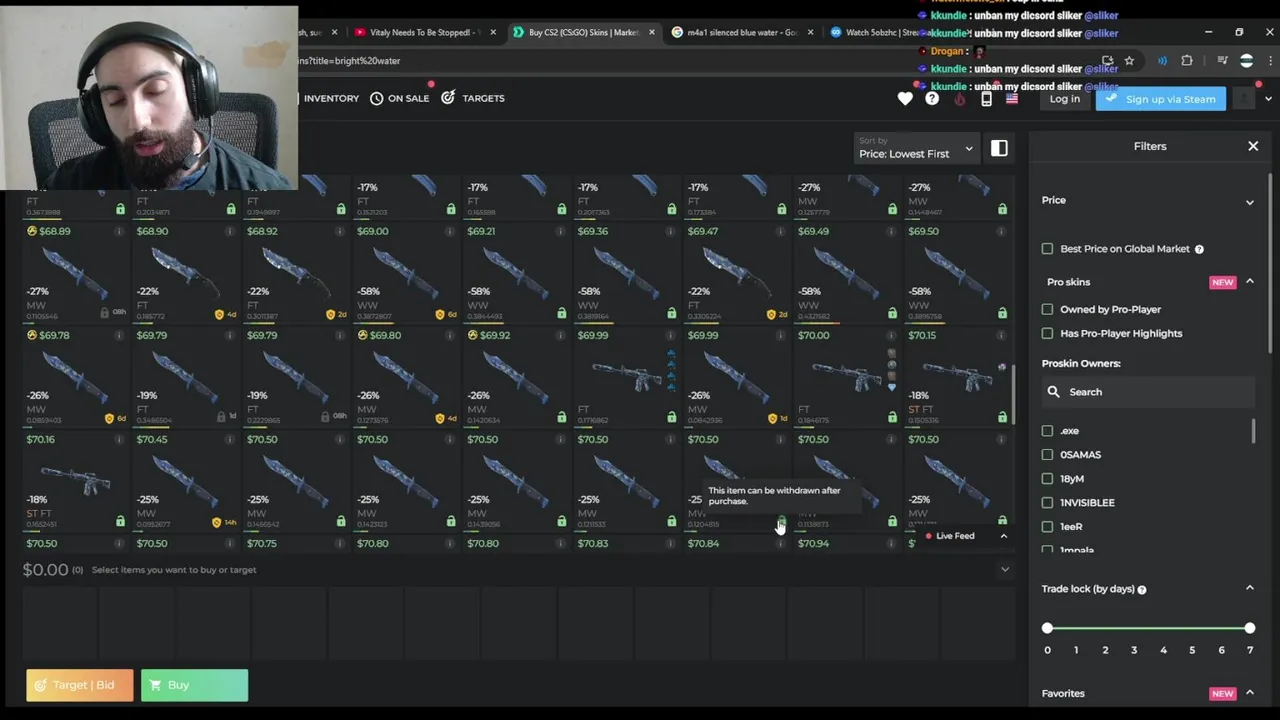Collapse the Favorites filter section
Viewport: 1280px width, 720px height.
click(1249, 692)
